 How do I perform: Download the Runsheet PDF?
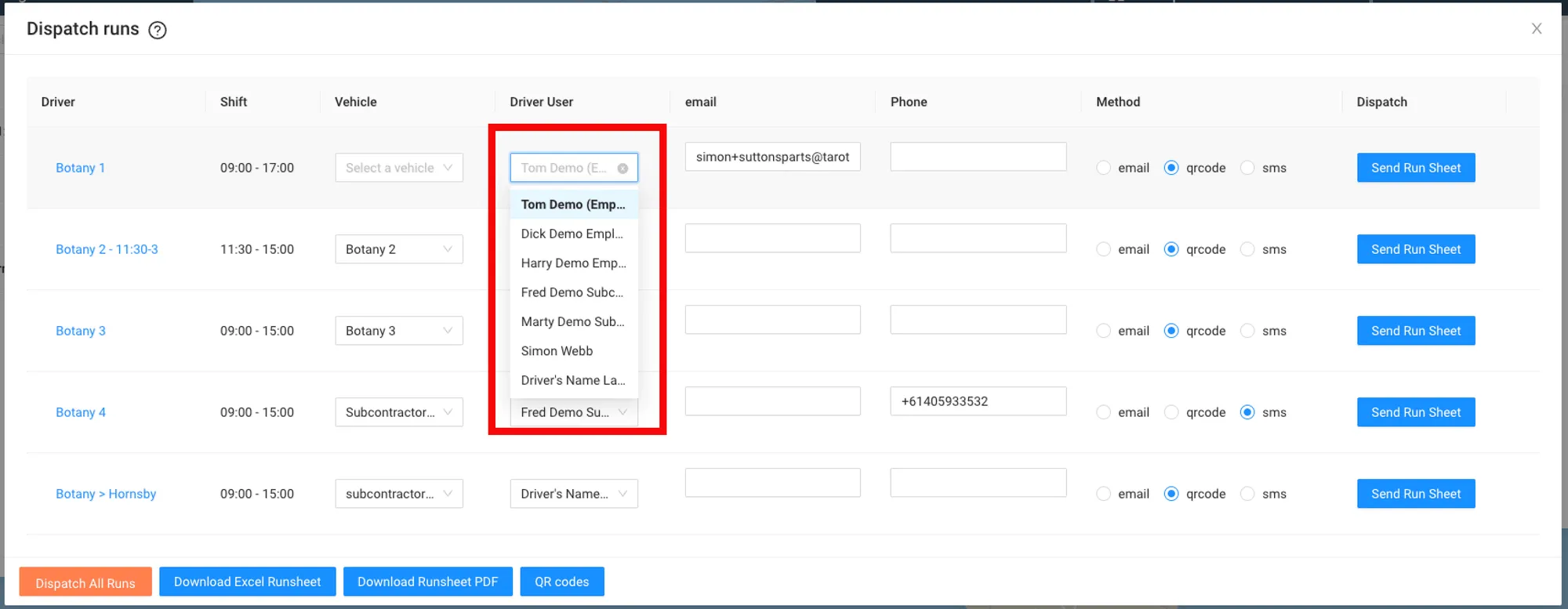[428, 582]
